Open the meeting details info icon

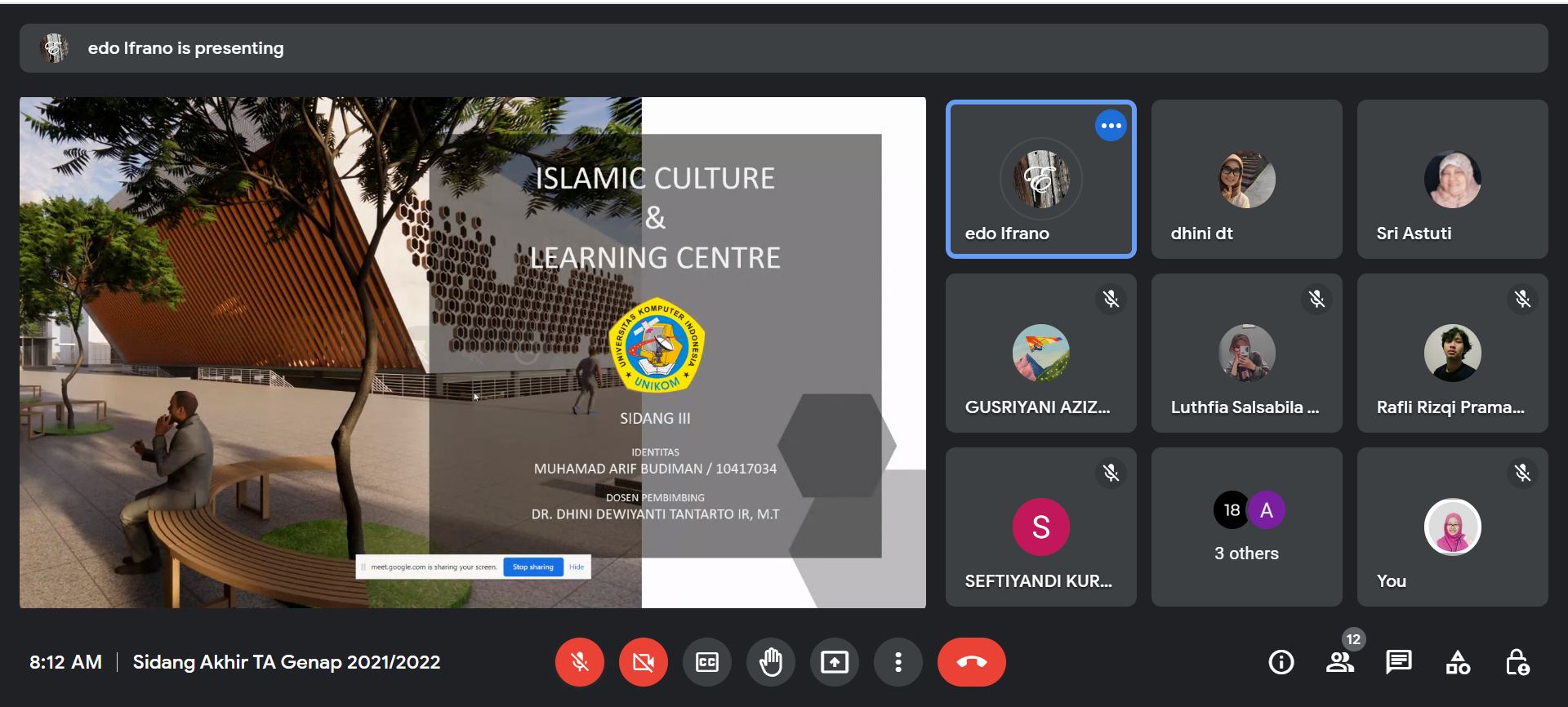(x=1281, y=662)
